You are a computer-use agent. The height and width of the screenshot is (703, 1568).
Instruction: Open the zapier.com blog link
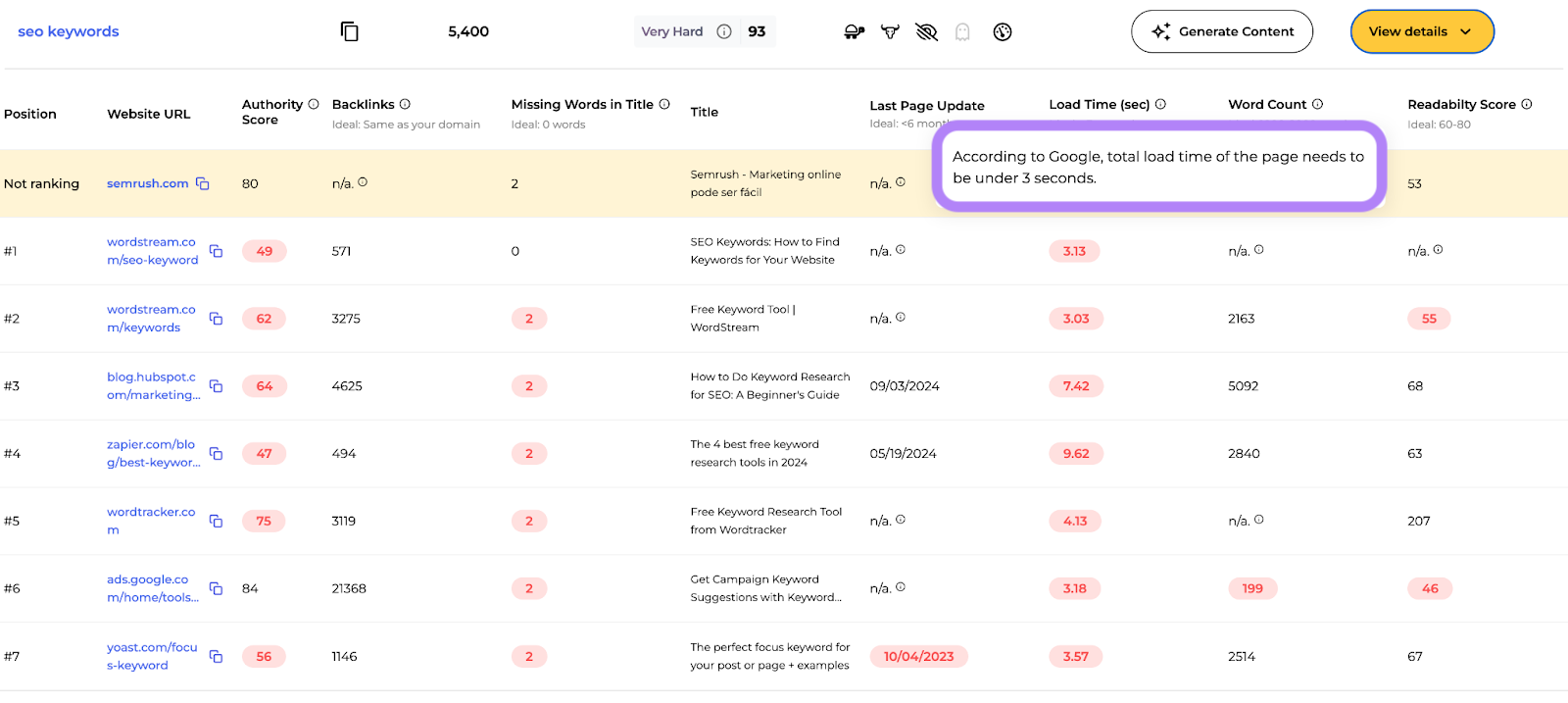[x=153, y=453]
